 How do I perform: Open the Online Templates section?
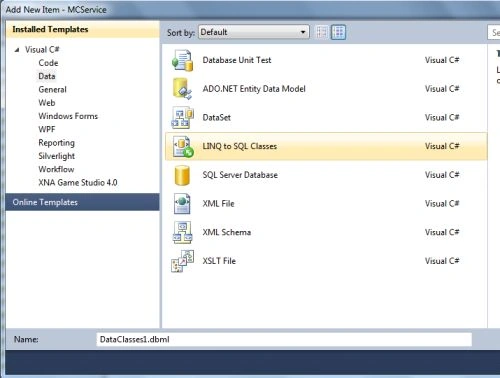[83, 202]
